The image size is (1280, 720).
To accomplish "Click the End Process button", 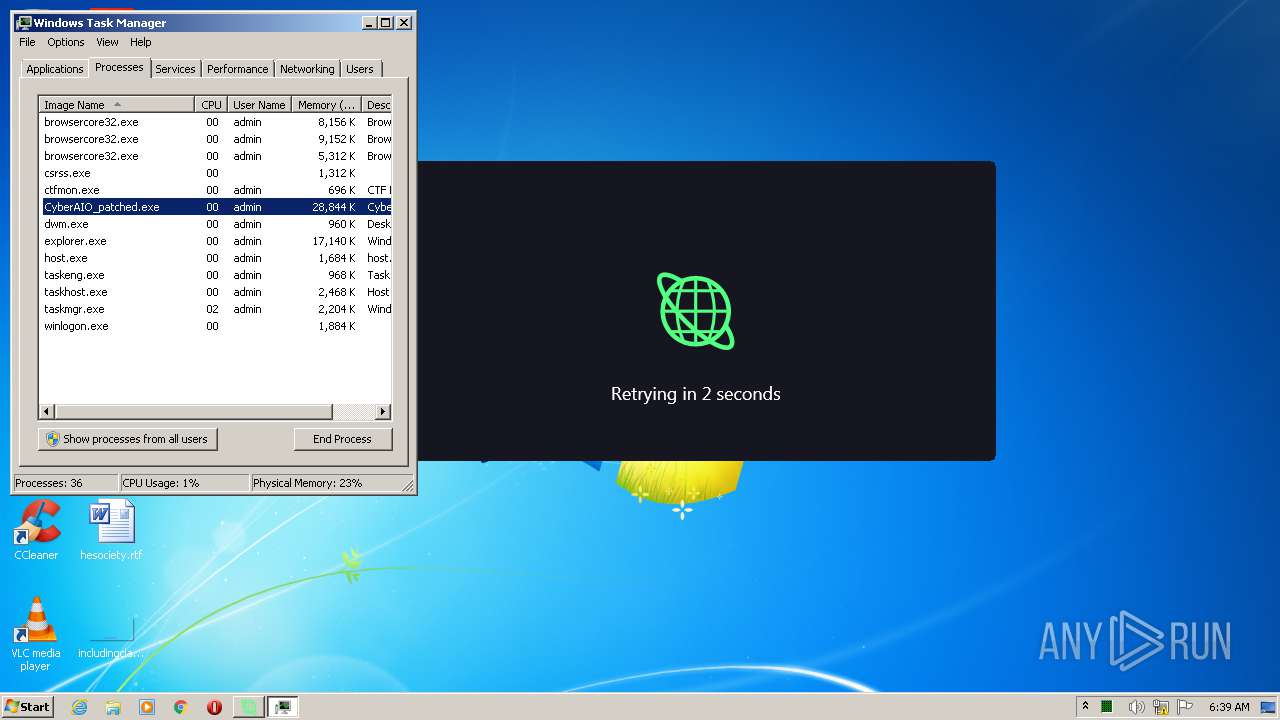I will [x=342, y=439].
